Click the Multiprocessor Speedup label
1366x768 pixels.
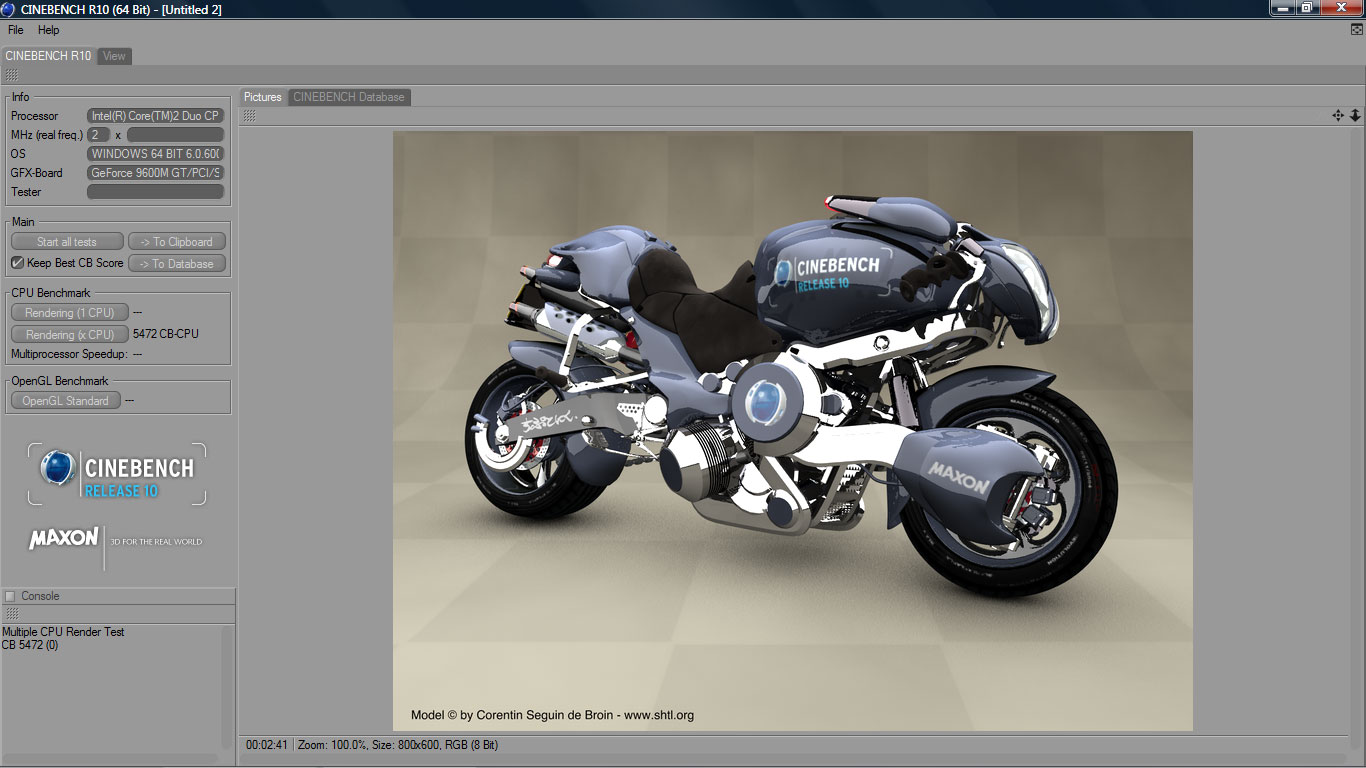(69, 354)
